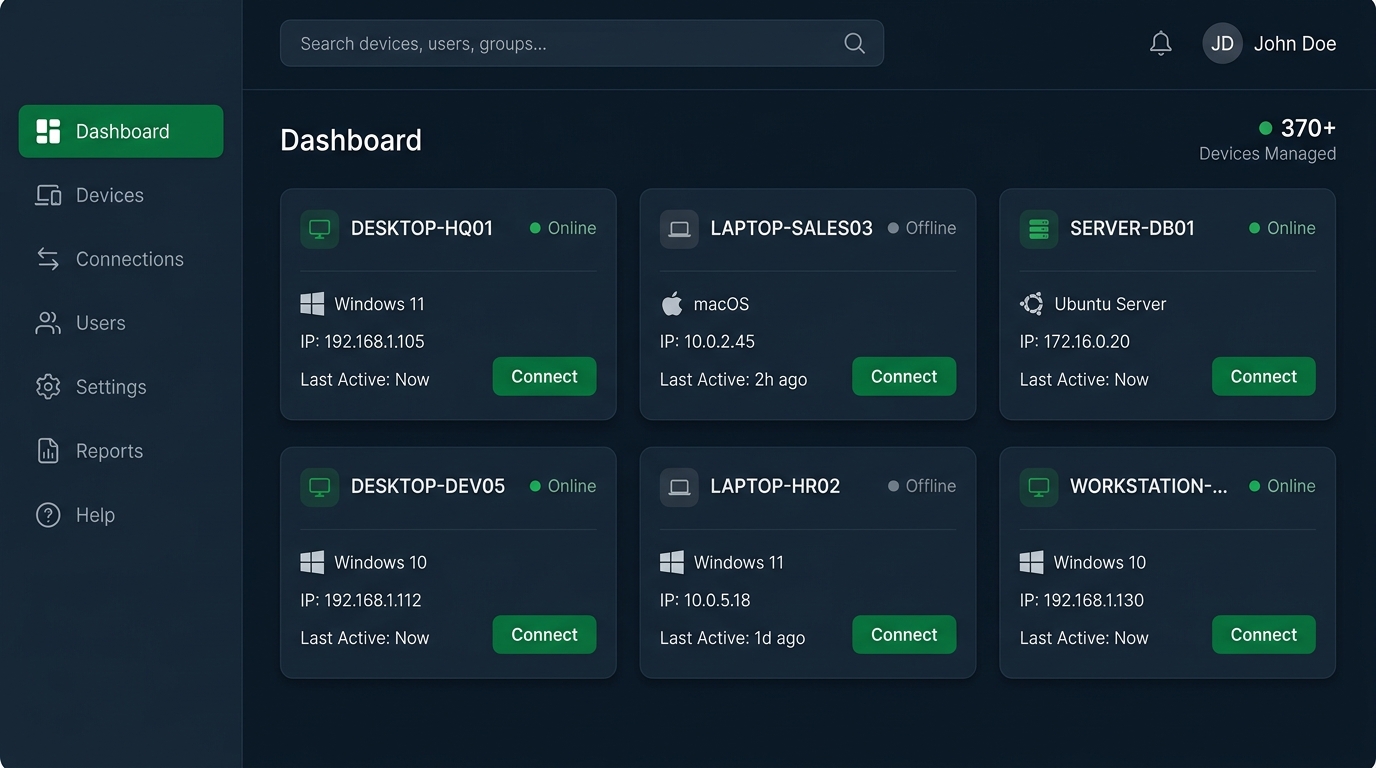Click IP 192.168.1.112 text
Screen dimensions: 1376x768
click(x=361, y=601)
